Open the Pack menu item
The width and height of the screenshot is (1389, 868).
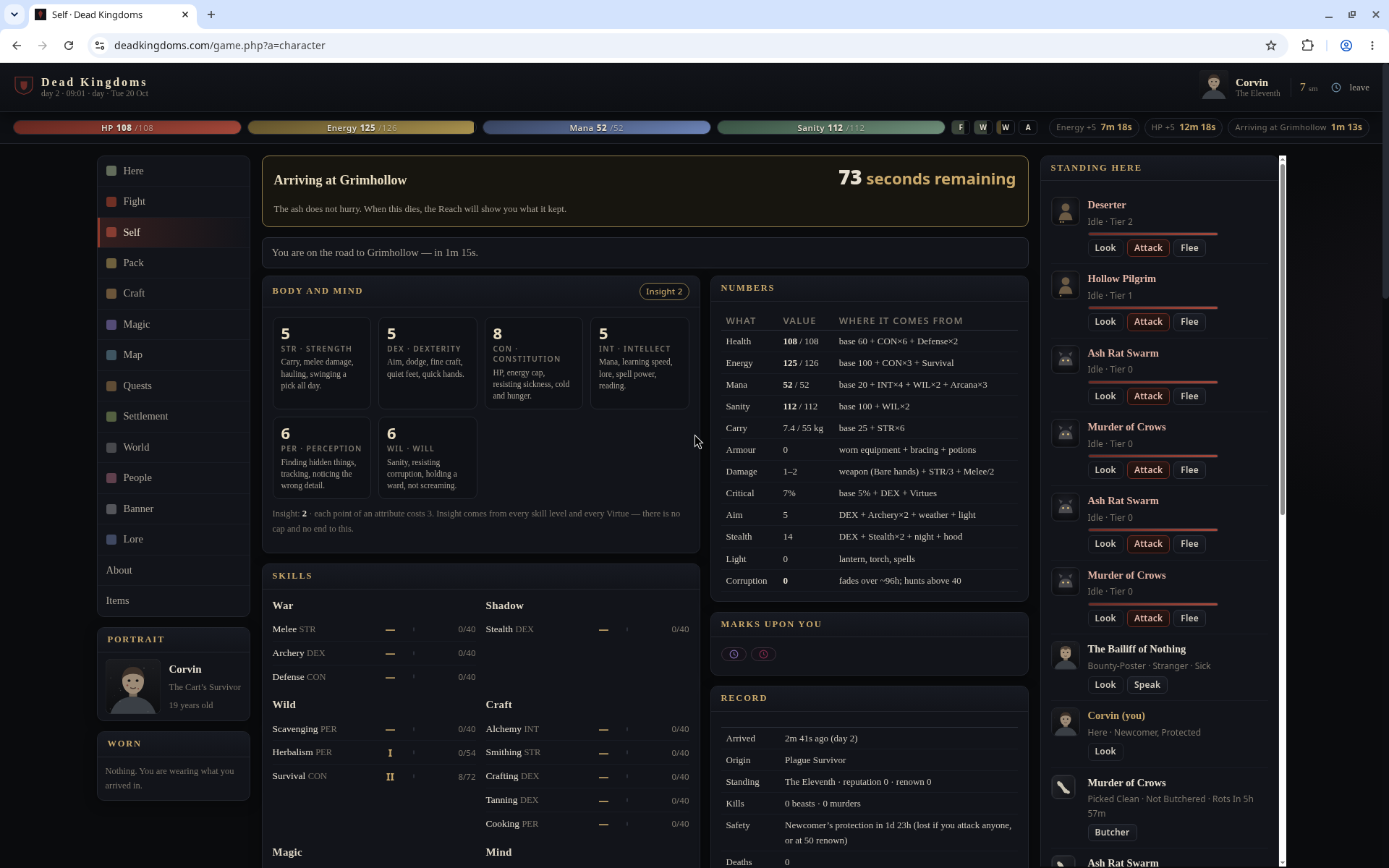pos(174,263)
